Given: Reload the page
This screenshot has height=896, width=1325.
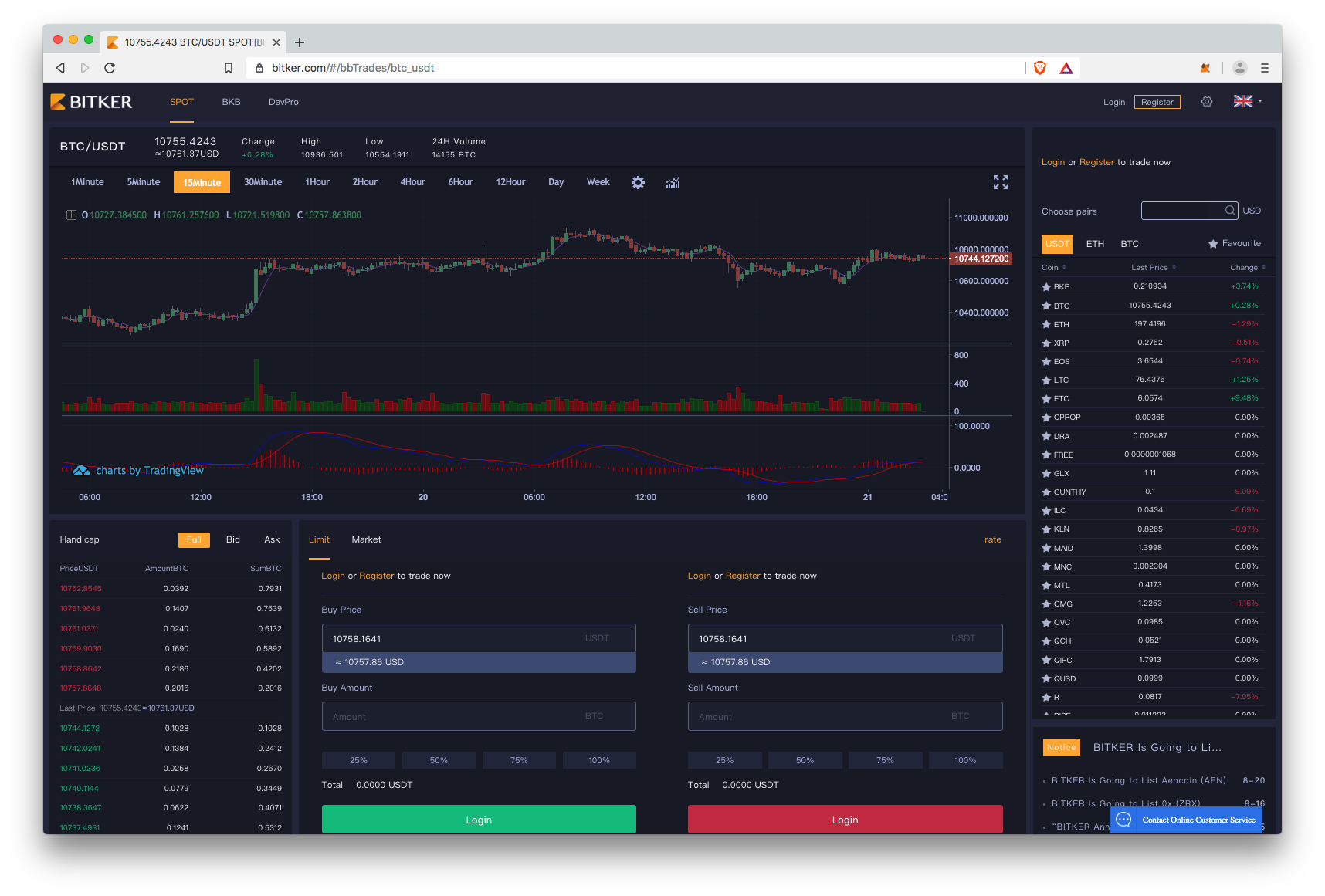Looking at the screenshot, I should click(x=110, y=68).
